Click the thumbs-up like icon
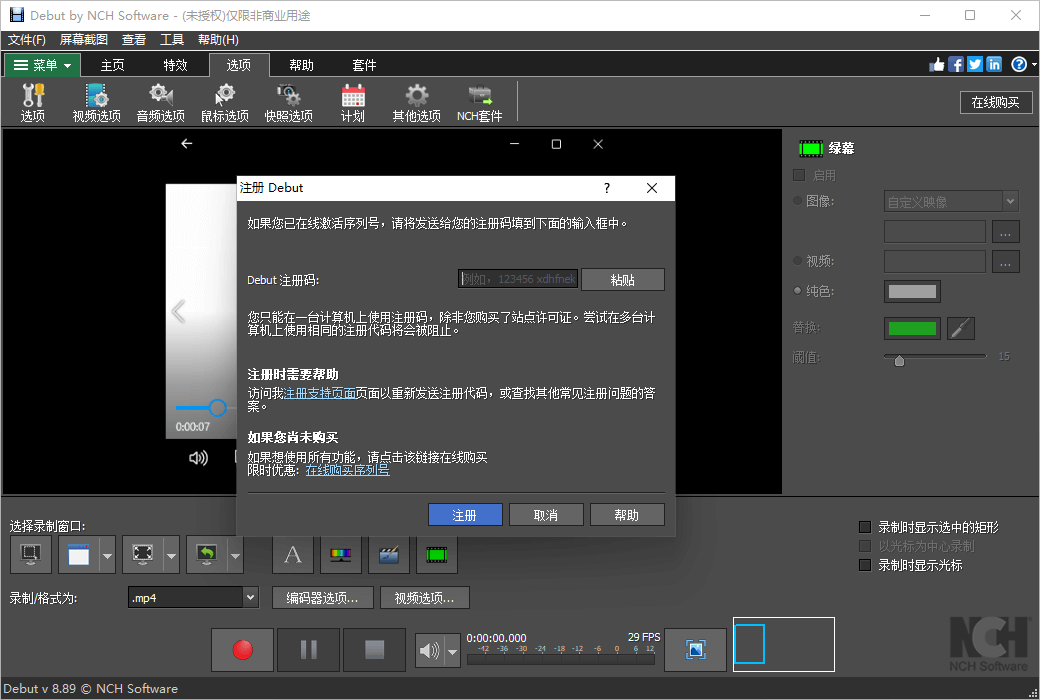 click(937, 64)
